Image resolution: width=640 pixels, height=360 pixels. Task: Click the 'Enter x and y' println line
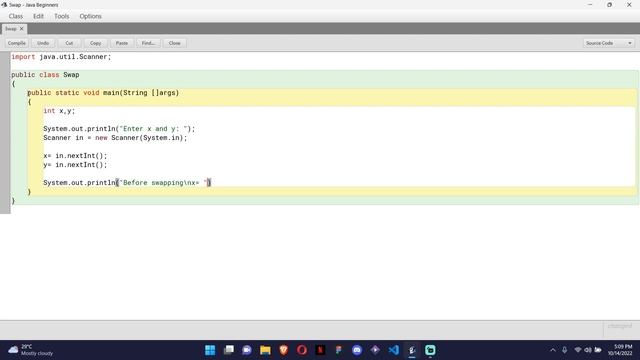point(119,129)
